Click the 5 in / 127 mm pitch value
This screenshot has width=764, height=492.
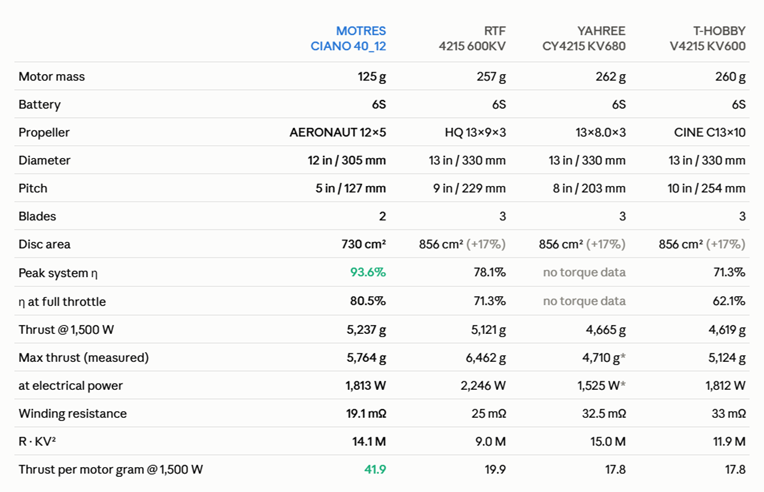(x=351, y=188)
